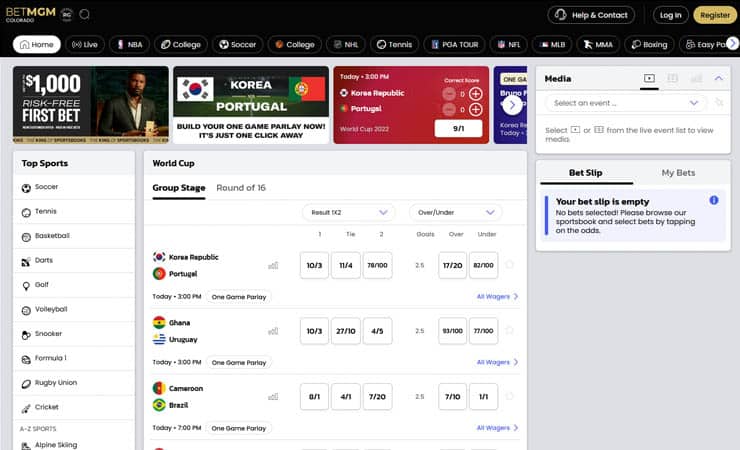Select Cricket in Top Sports list

[74, 408]
